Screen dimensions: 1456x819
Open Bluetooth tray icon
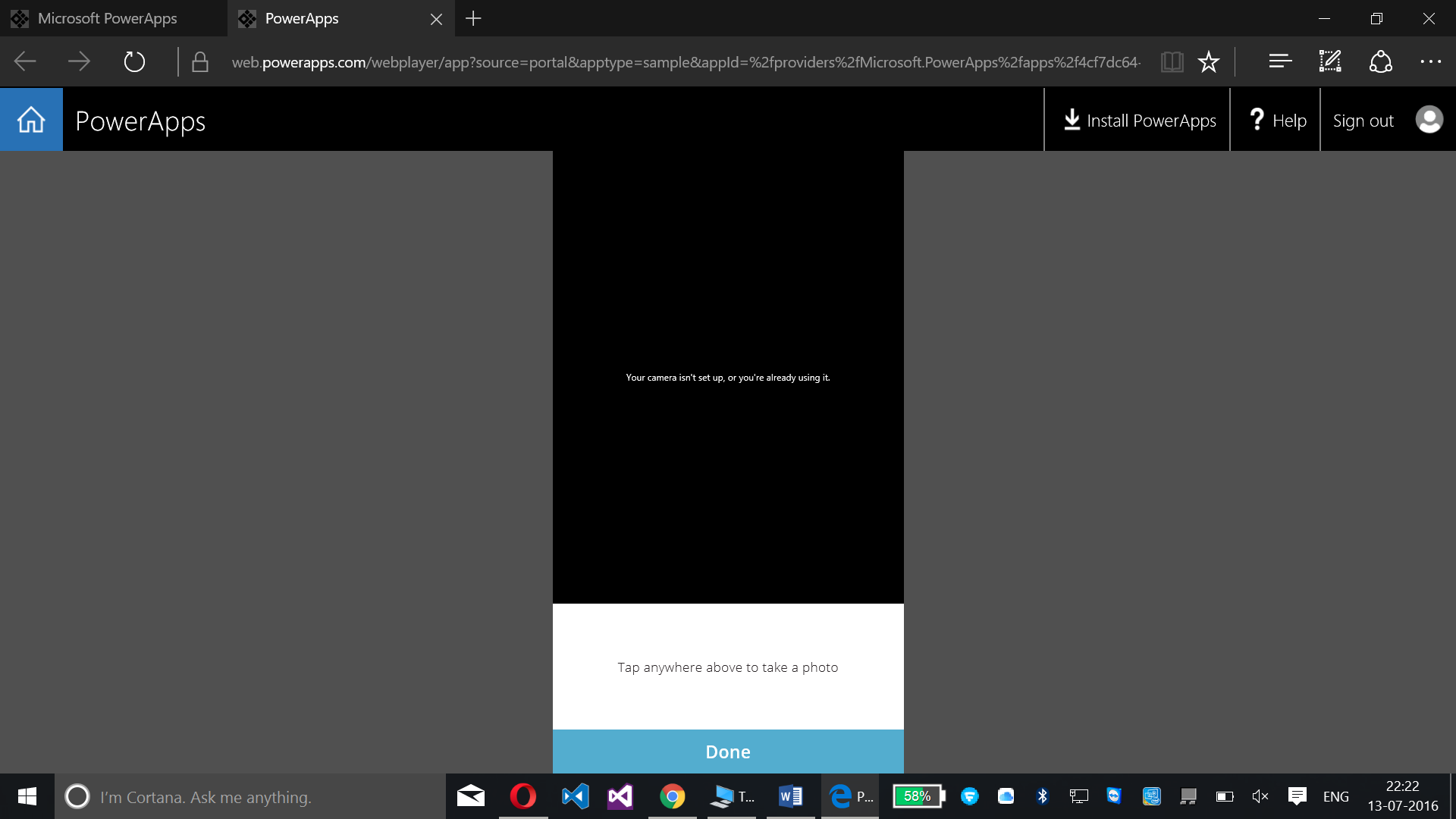click(x=1042, y=796)
